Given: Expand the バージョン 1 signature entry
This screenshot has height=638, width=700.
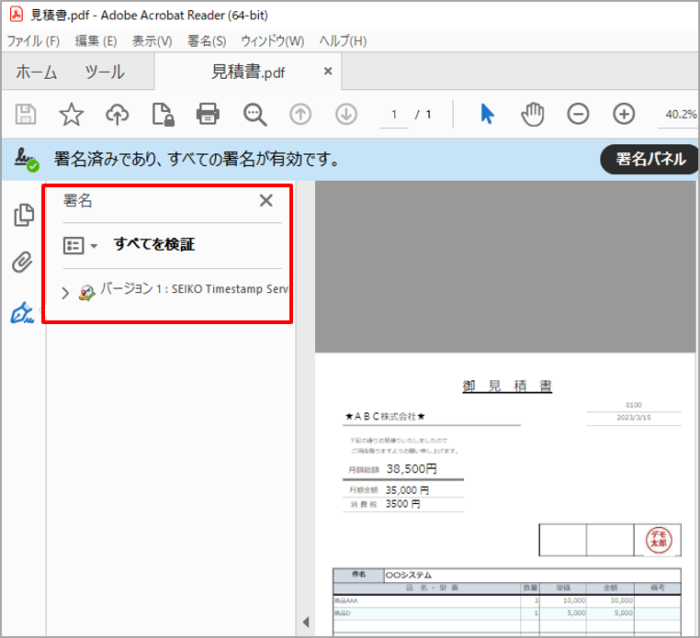Looking at the screenshot, I should point(66,293).
